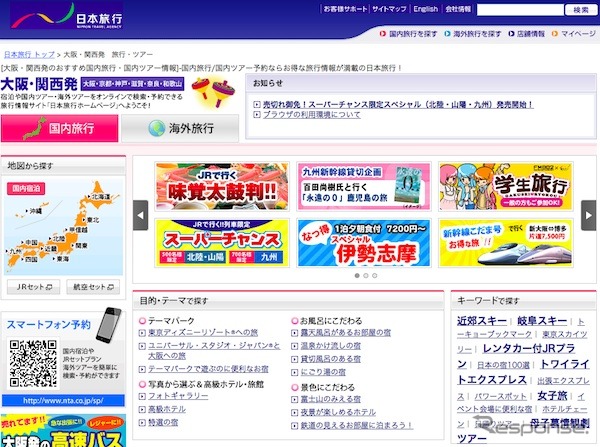Click the 国内宿泊 label on the map

tap(26, 188)
